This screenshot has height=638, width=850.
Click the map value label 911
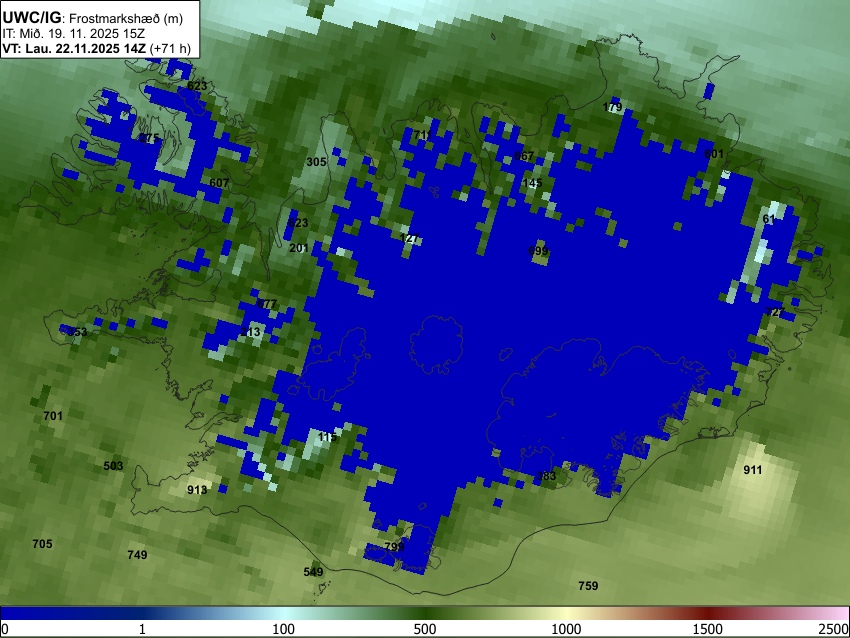[752, 470]
